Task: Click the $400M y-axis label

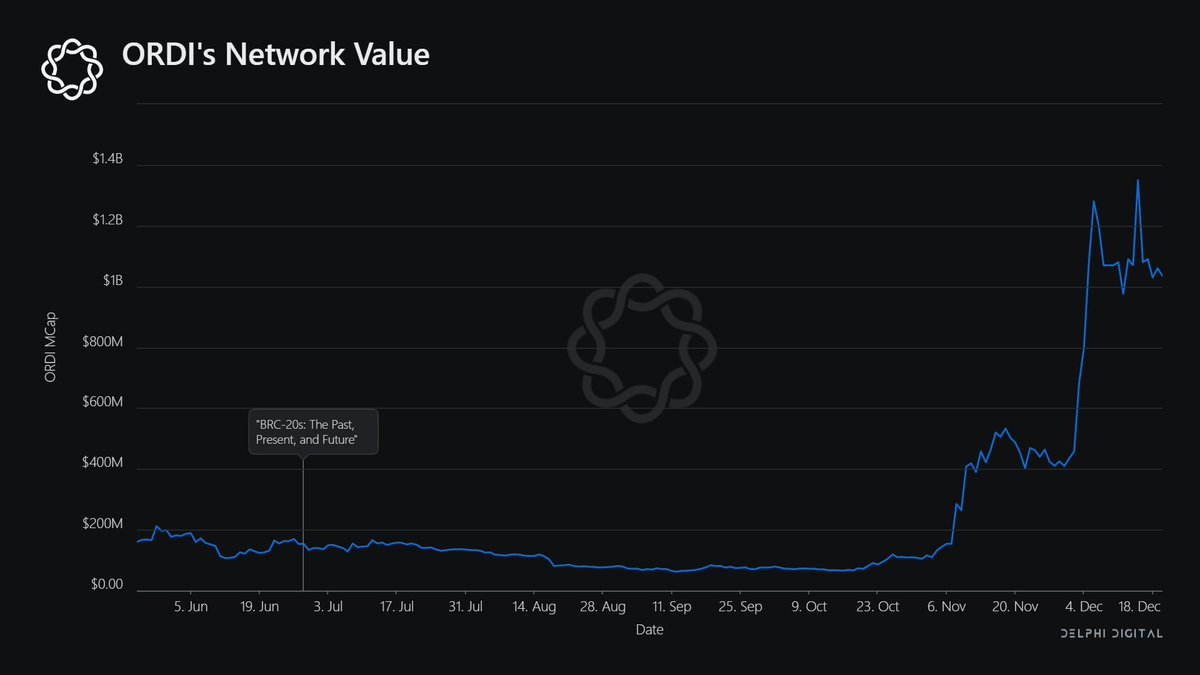Action: coord(102,464)
